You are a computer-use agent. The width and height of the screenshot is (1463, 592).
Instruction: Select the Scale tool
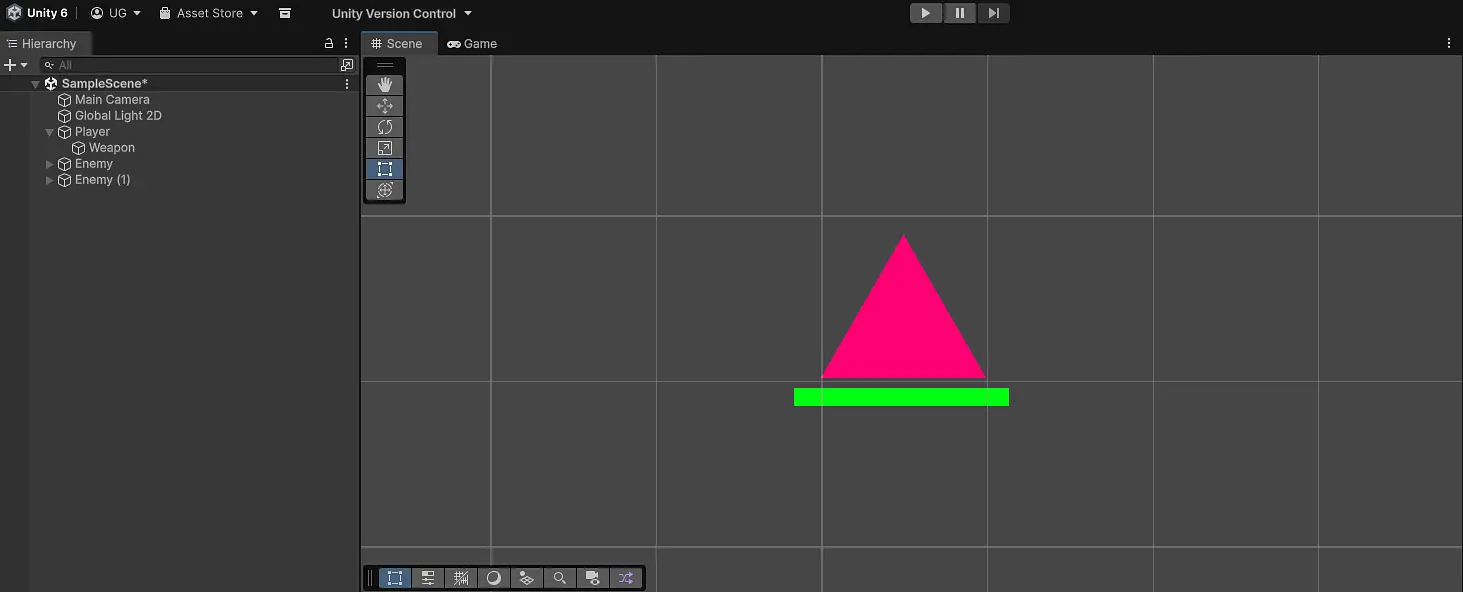point(384,148)
